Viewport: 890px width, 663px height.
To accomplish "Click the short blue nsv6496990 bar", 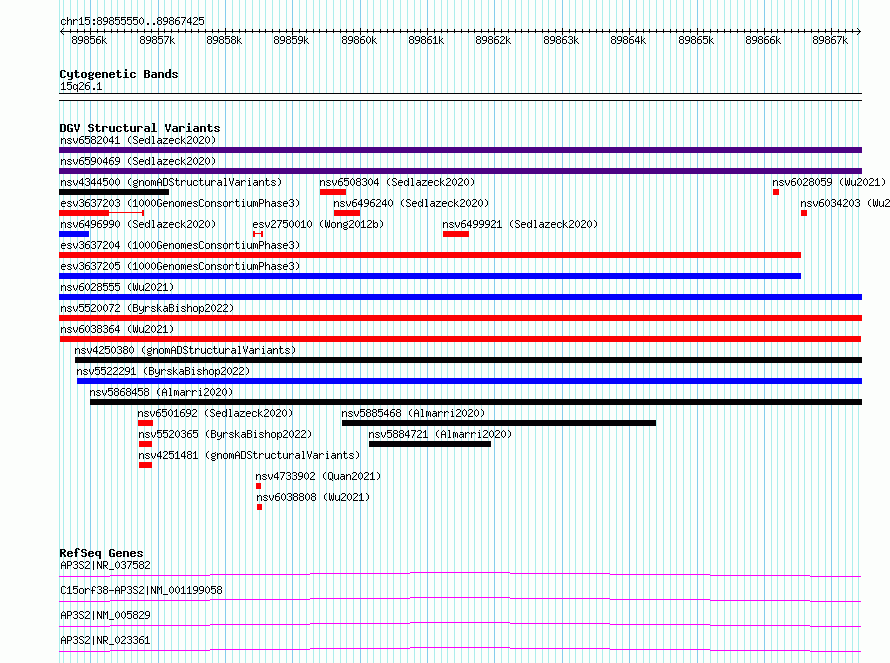I will [x=74, y=234].
